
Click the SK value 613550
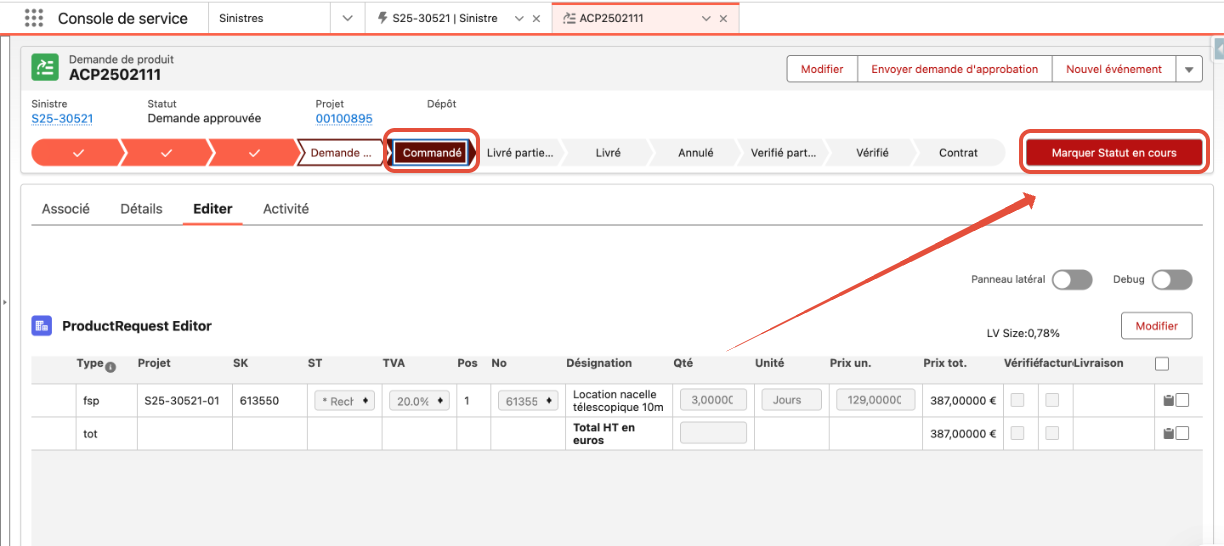[x=259, y=401]
